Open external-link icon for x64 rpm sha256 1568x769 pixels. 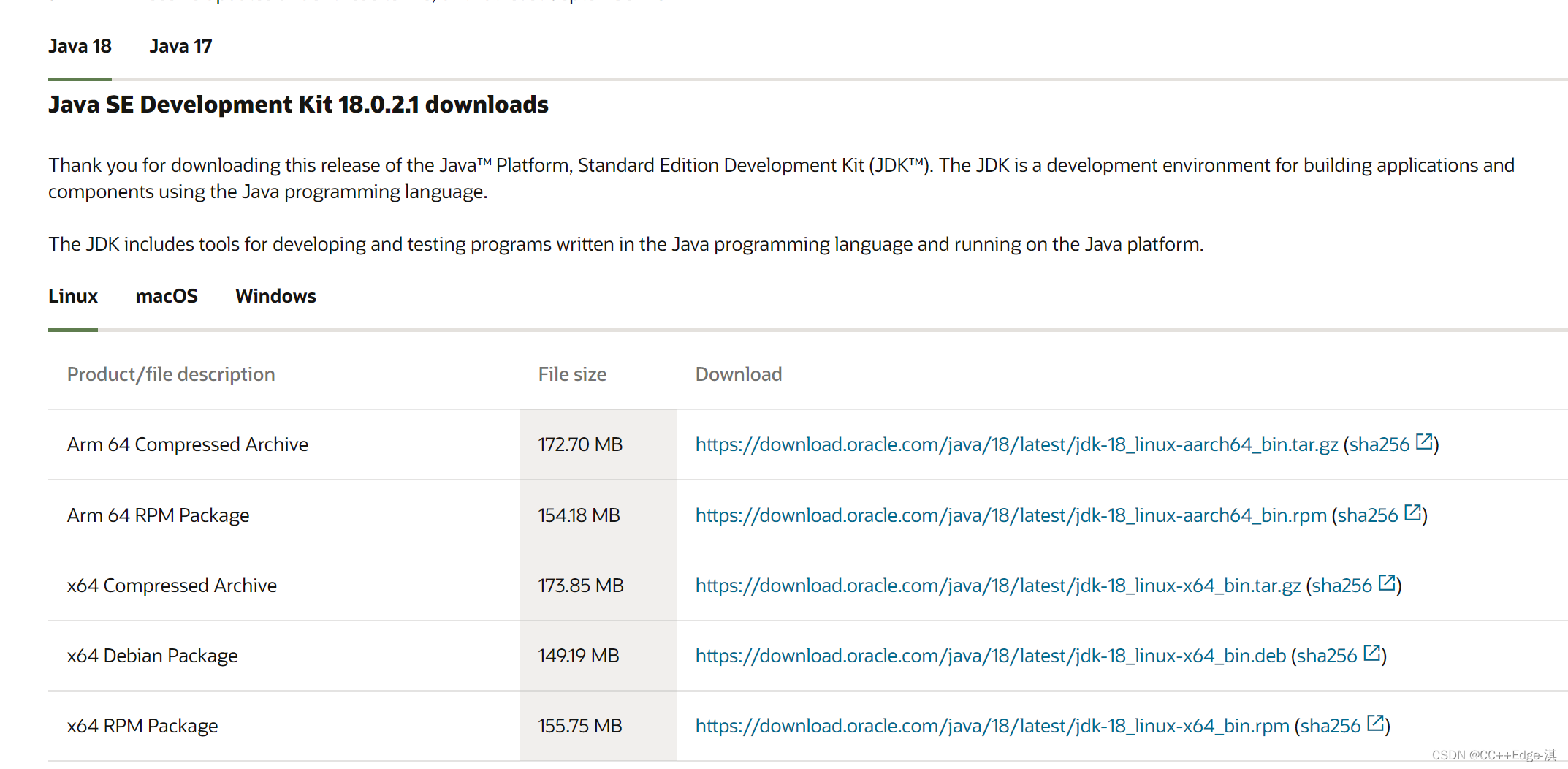(x=1376, y=723)
